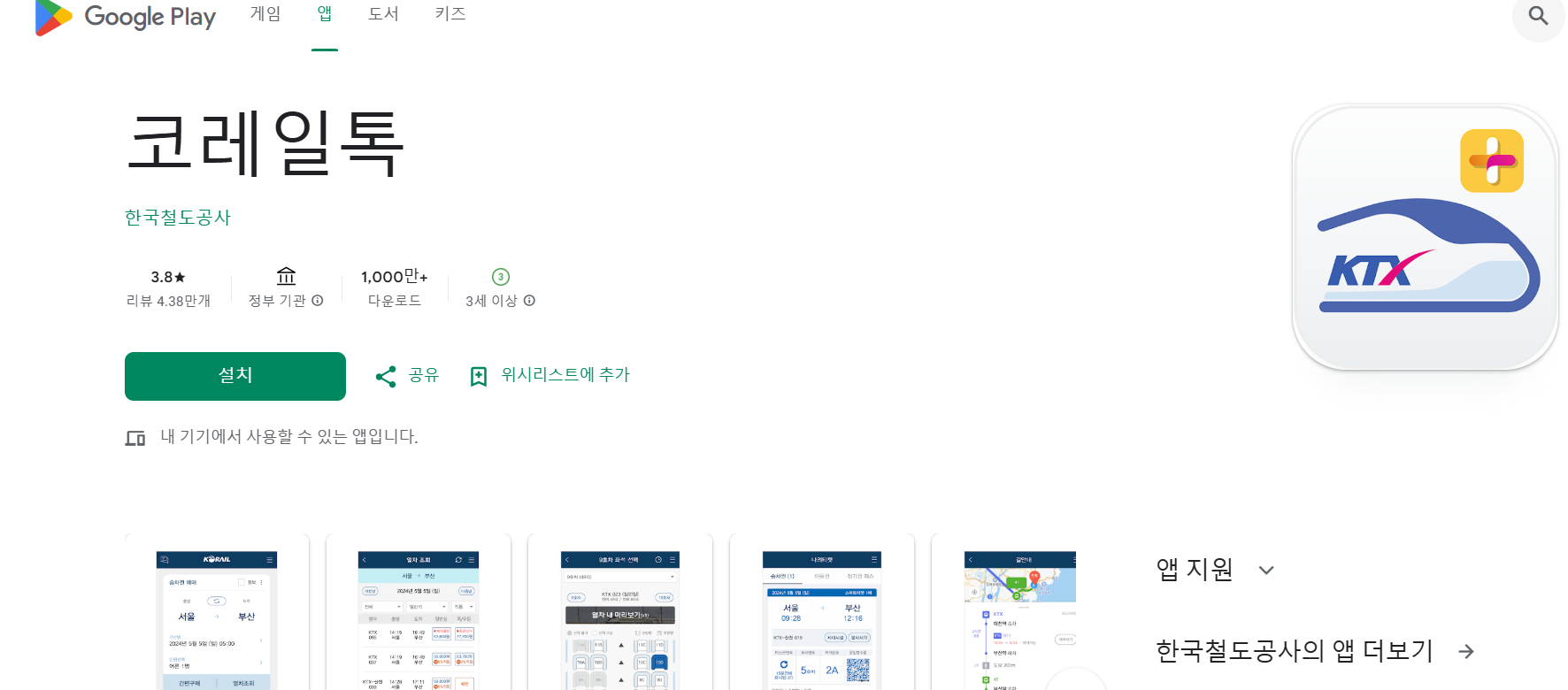Click the KTX app icon image
Image resolution: width=1568 pixels, height=690 pixels.
pyautogui.click(x=1426, y=238)
